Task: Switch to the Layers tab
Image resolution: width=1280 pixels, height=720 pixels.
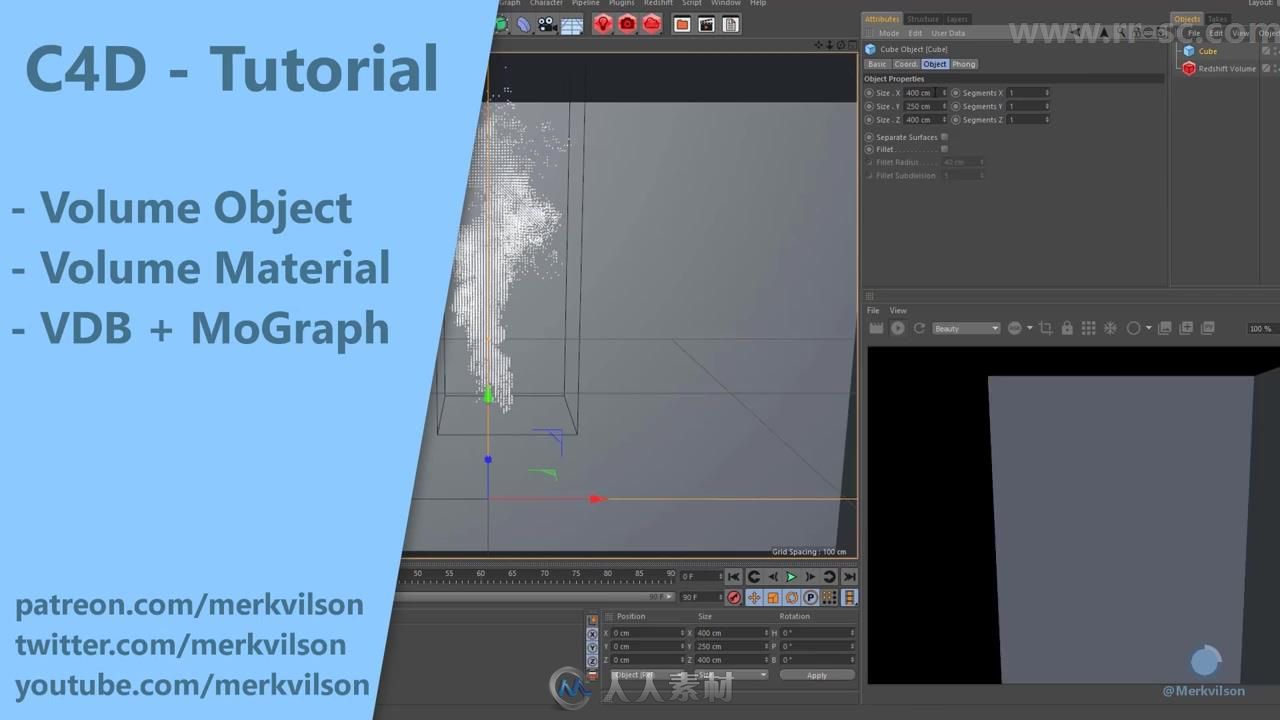Action: (957, 19)
